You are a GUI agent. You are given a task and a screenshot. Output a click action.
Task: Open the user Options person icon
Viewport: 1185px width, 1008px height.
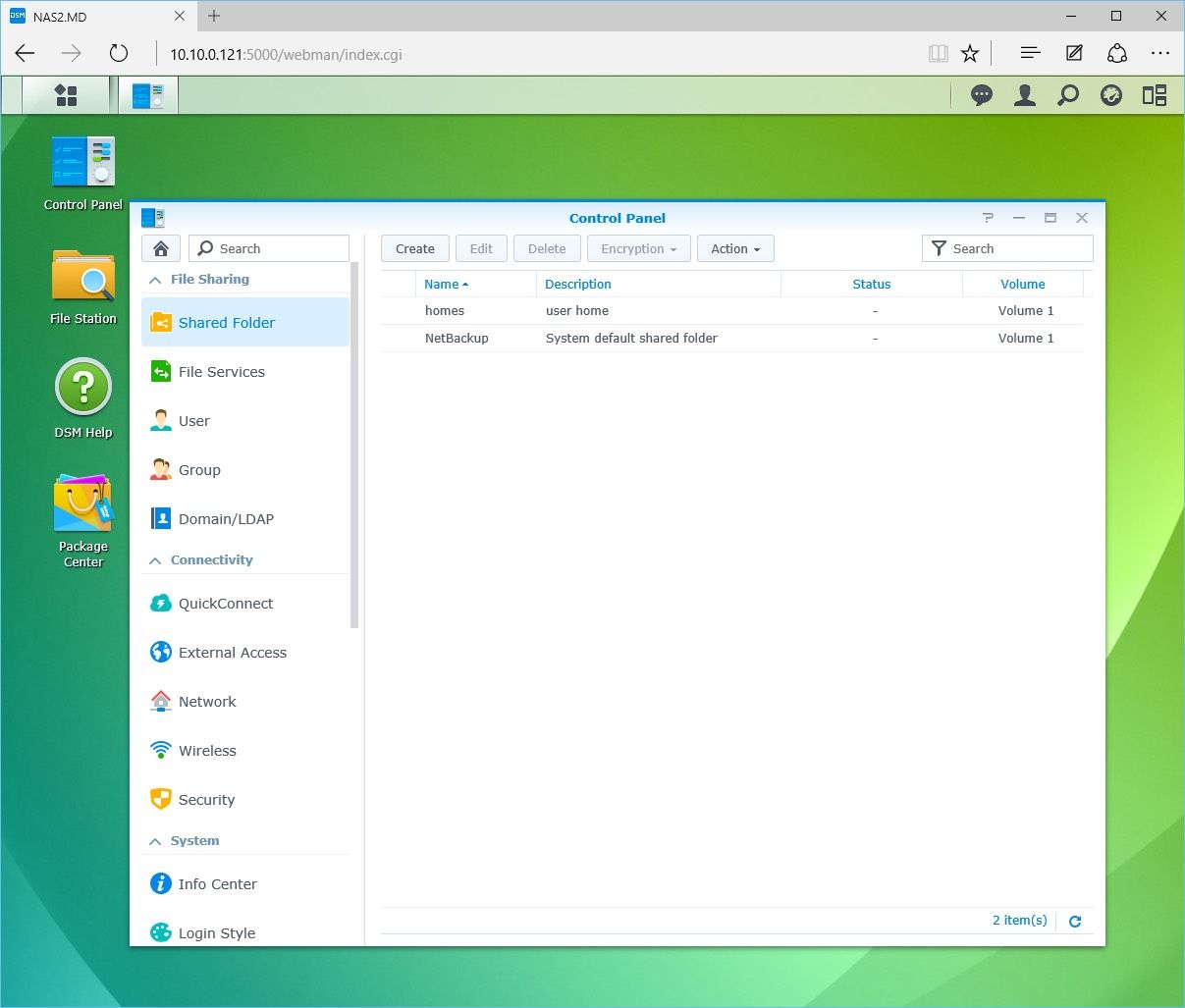[x=1025, y=95]
